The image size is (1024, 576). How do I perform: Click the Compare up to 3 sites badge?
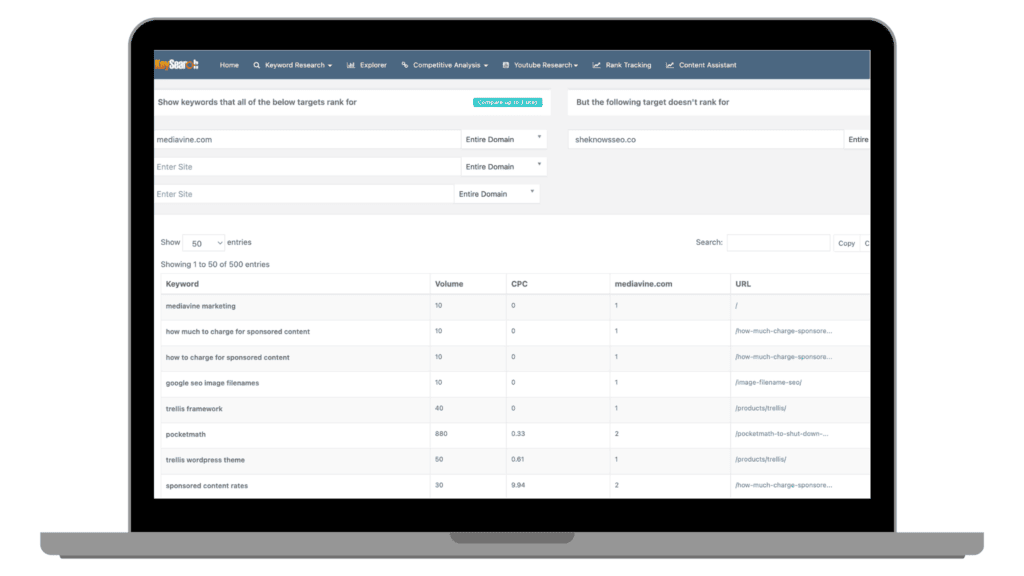pos(507,103)
